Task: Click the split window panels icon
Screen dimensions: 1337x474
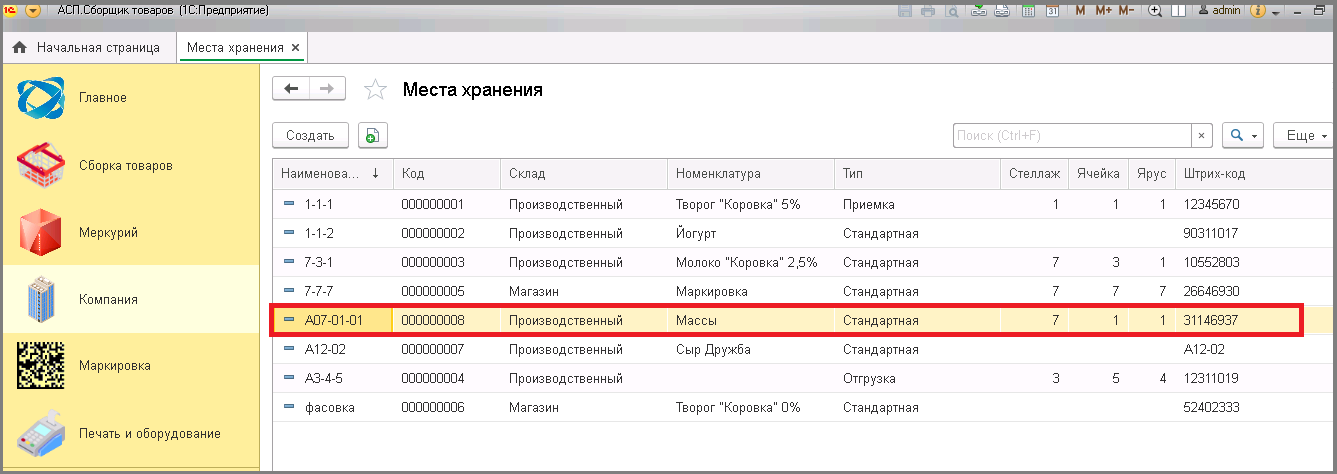Action: pyautogui.click(x=1179, y=11)
